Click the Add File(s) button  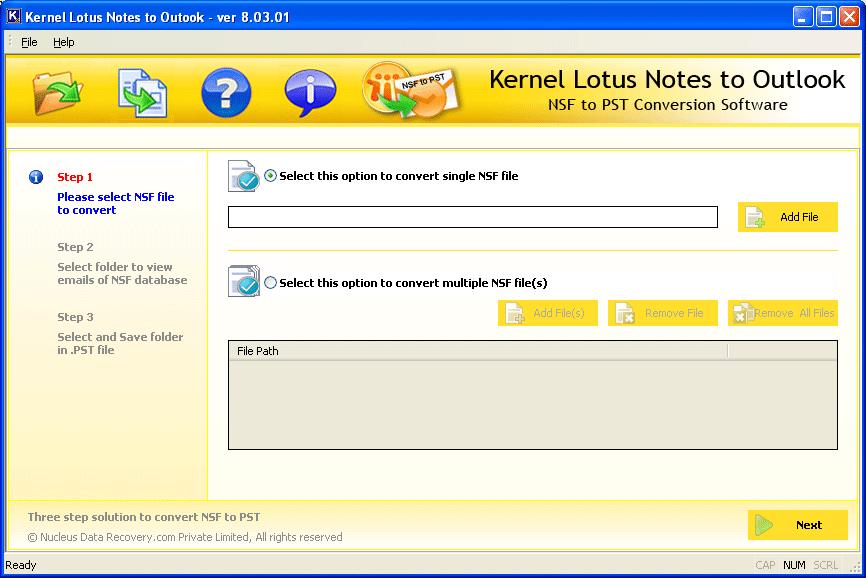[547, 313]
